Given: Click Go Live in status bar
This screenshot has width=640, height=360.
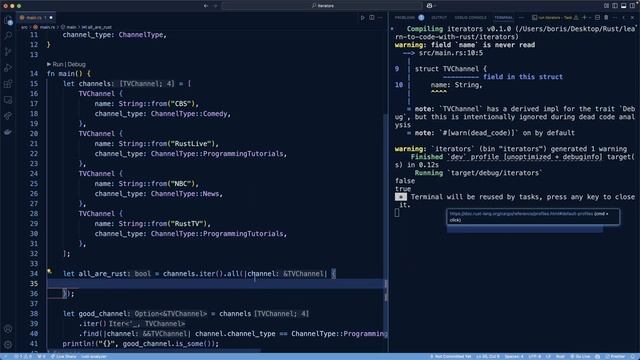Looking at the screenshot, I should [580, 356].
